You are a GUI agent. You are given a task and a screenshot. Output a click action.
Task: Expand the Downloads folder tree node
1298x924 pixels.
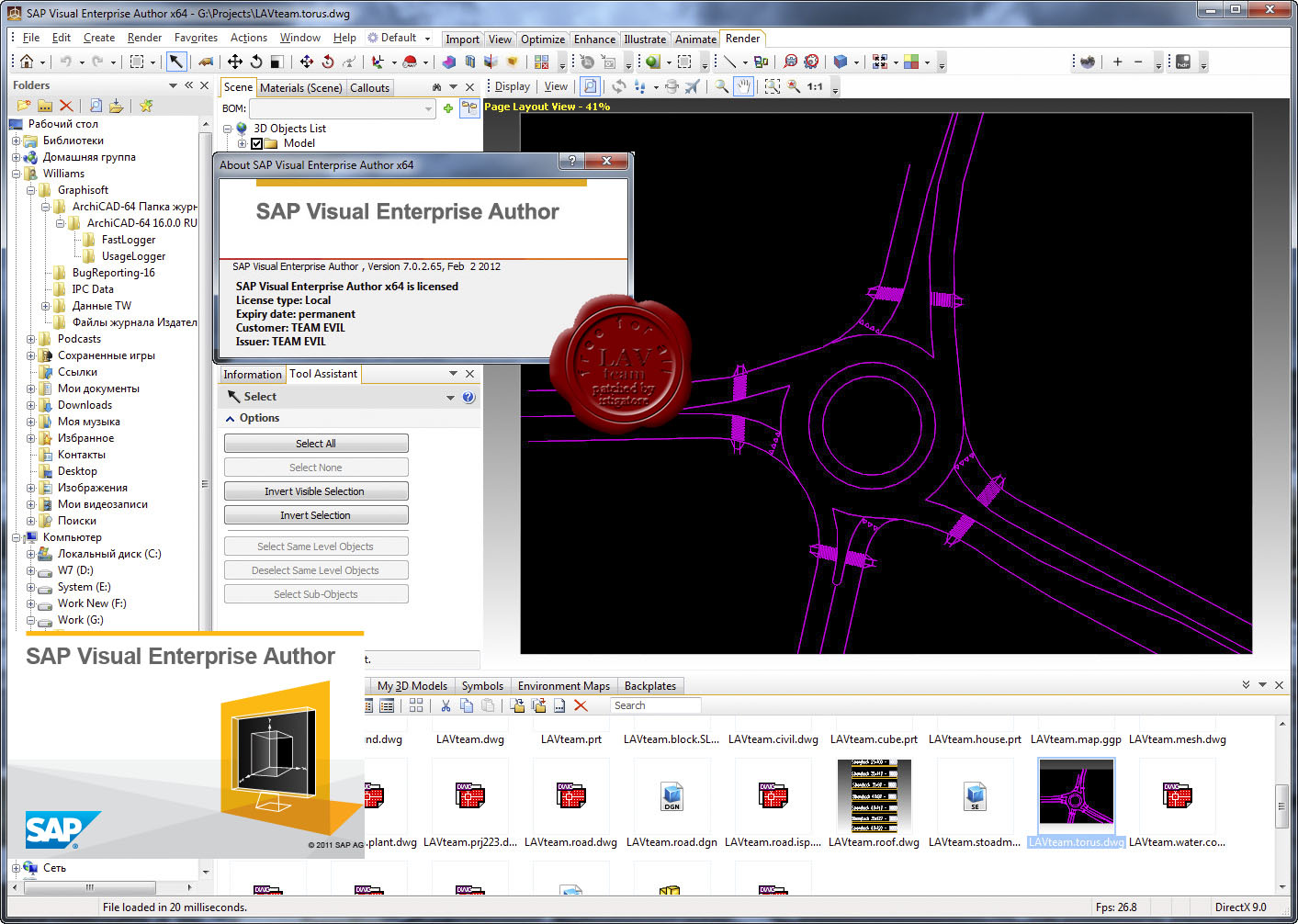click(30, 405)
